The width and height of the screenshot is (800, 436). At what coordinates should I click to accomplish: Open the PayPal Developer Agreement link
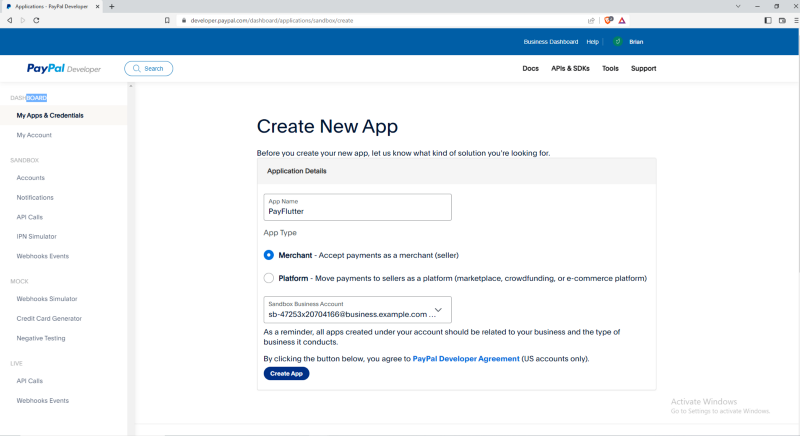coord(466,358)
